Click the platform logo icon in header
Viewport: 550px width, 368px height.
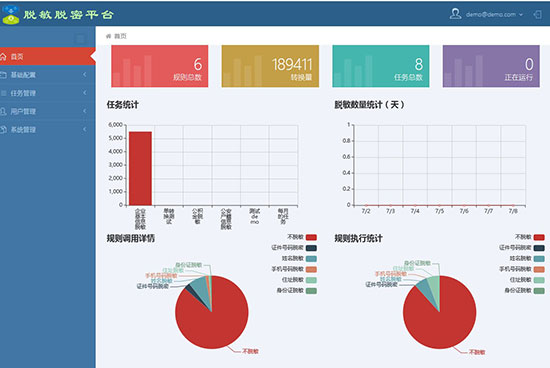pos(11,14)
